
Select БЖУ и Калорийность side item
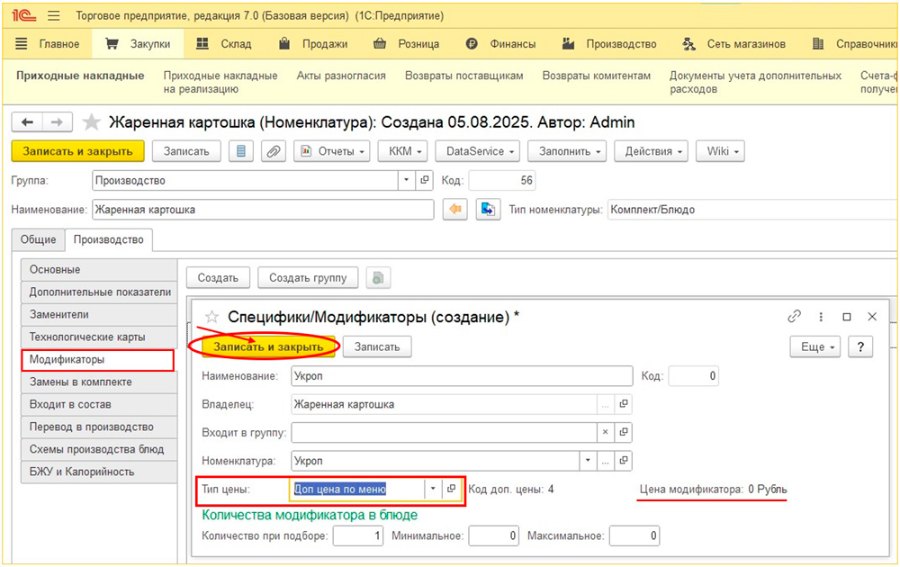tap(99, 472)
